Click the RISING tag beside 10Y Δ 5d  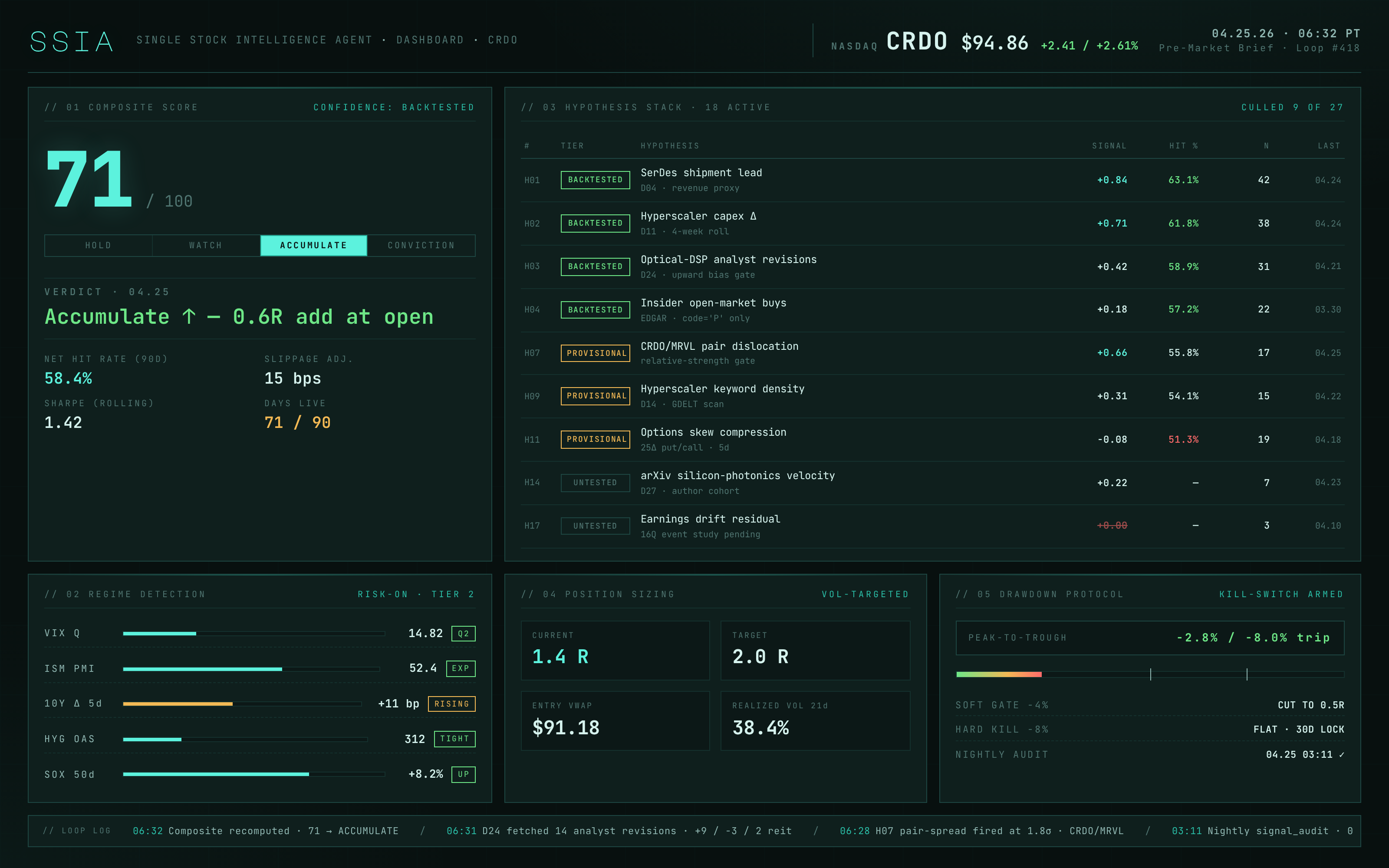pyautogui.click(x=452, y=703)
